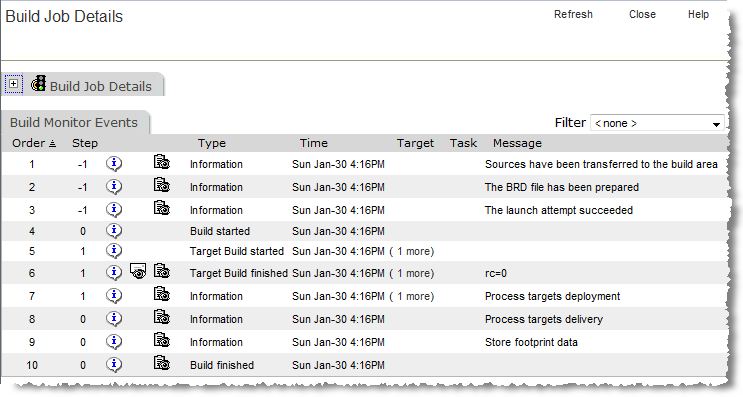Viewport: 743px width, 397px height.
Task: Click the info icon in Target Build started row
Action: pyautogui.click(x=114, y=251)
